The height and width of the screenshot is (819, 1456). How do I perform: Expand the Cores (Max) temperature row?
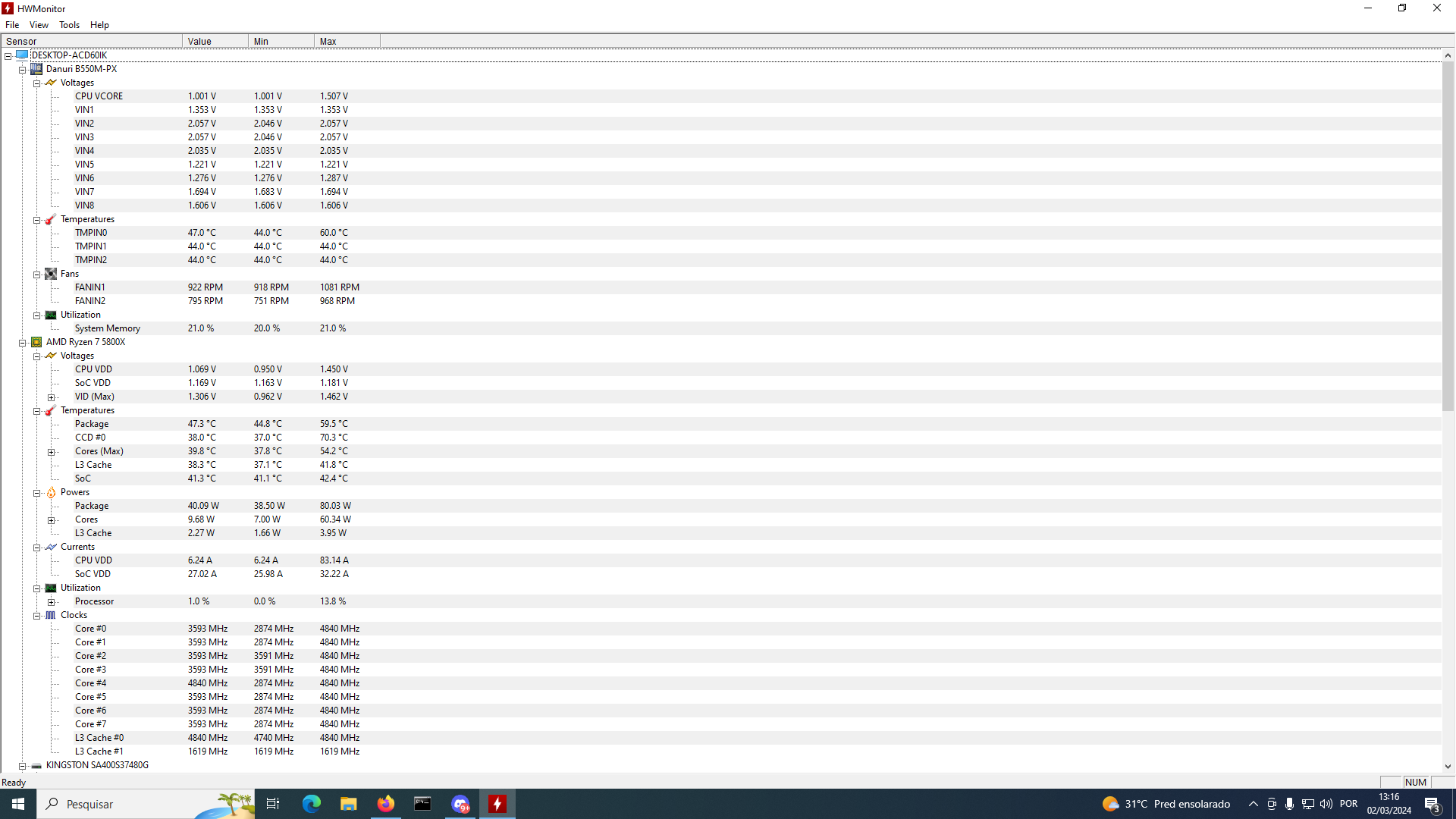point(51,452)
